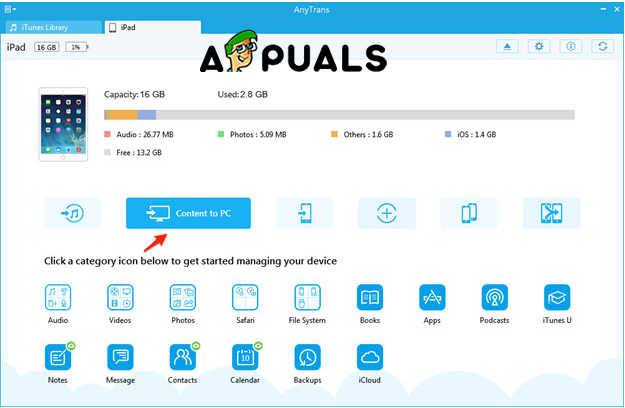The height and width of the screenshot is (408, 625).
Task: Open the Videos category
Action: tap(120, 297)
